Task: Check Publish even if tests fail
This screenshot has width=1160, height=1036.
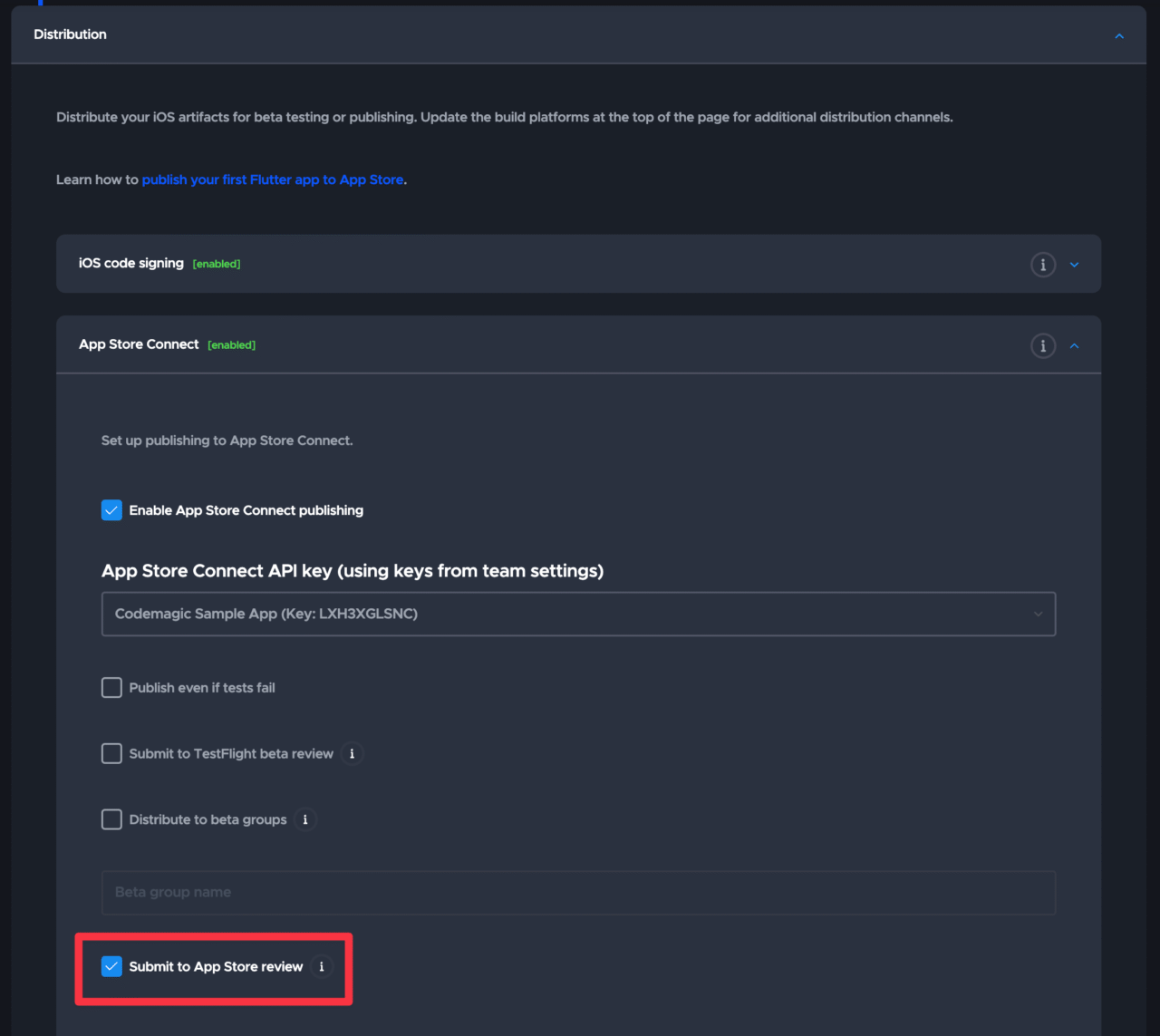Action: [x=111, y=688]
